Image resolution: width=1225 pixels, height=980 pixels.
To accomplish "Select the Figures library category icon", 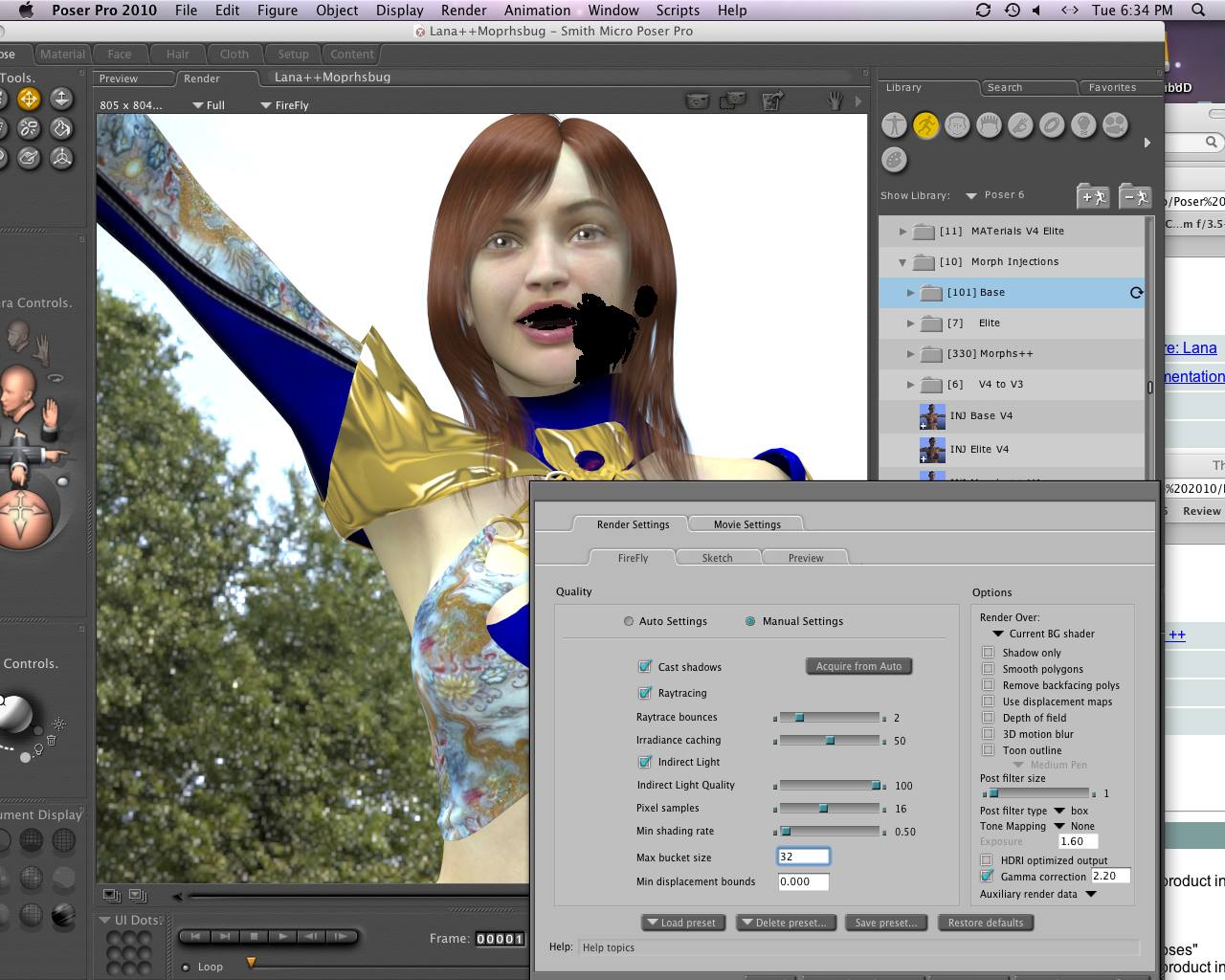I will [894, 125].
